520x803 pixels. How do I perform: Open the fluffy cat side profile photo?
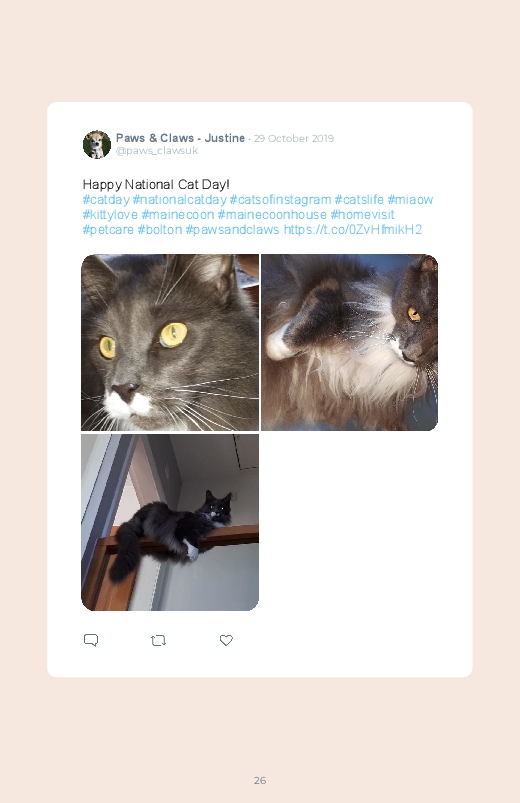tap(349, 342)
